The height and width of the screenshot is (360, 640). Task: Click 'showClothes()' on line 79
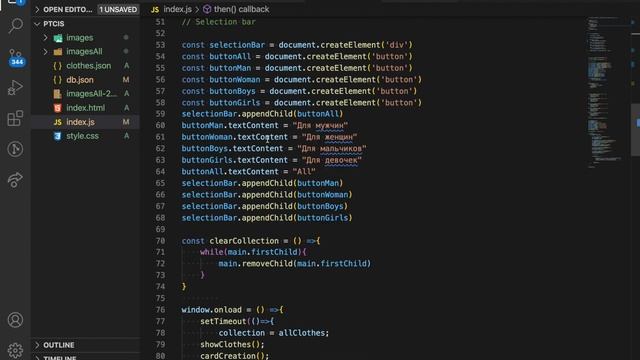(x=230, y=344)
